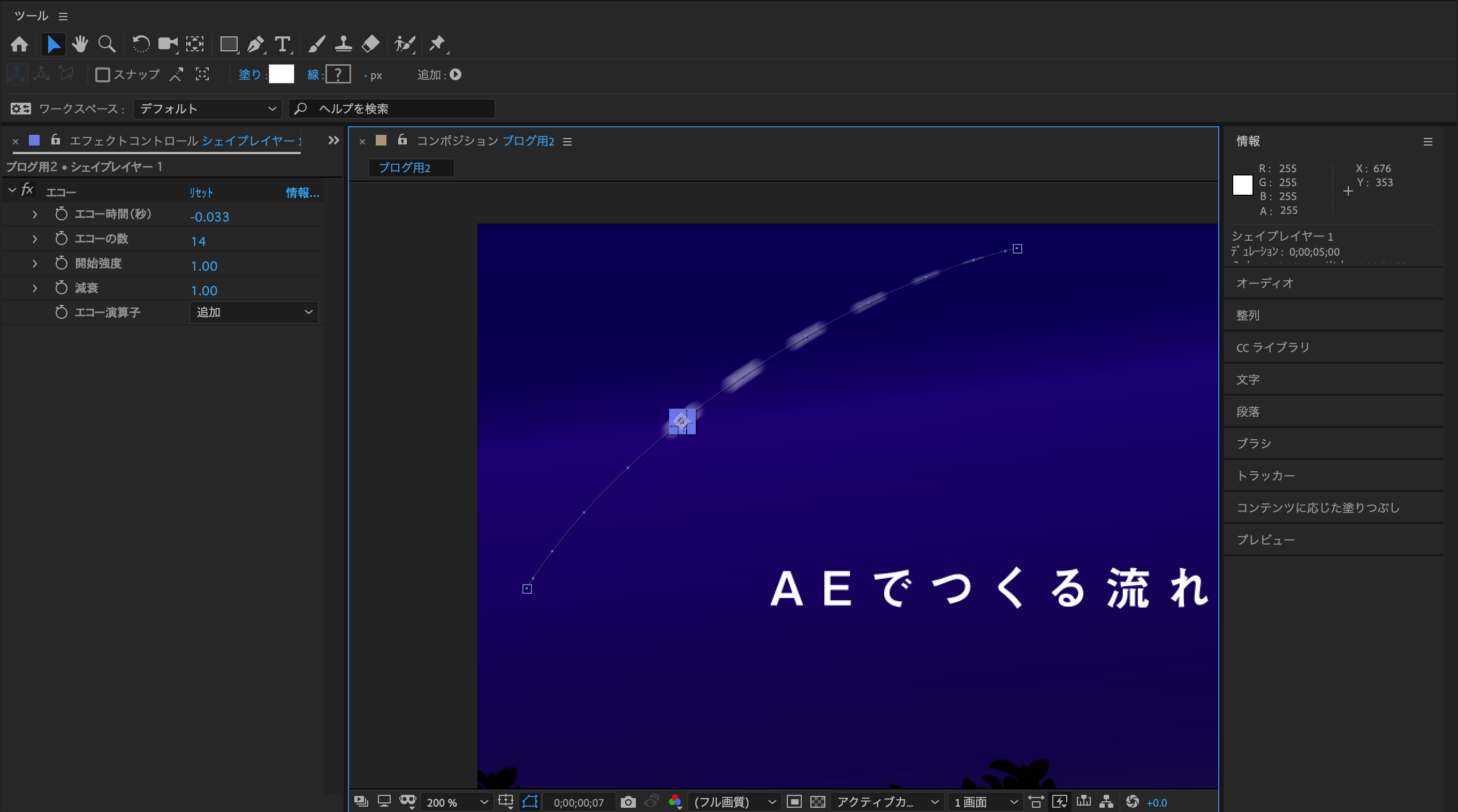The image size is (1458, 812).
Task: Open エコー演算子 追加 dropdown
Action: [254, 312]
